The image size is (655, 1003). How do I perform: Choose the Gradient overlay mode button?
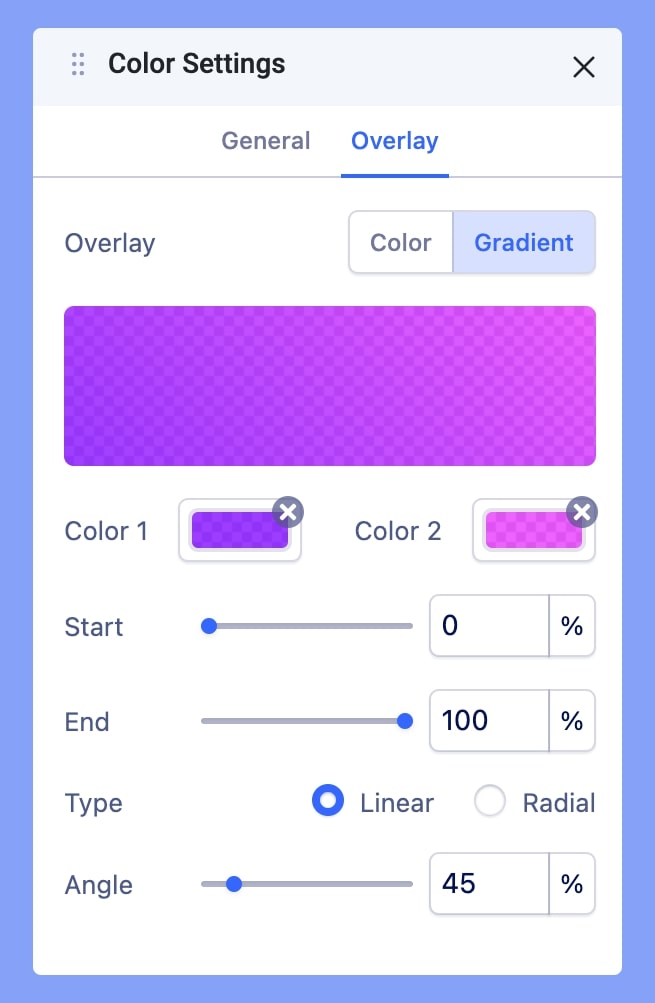pyautogui.click(x=524, y=243)
